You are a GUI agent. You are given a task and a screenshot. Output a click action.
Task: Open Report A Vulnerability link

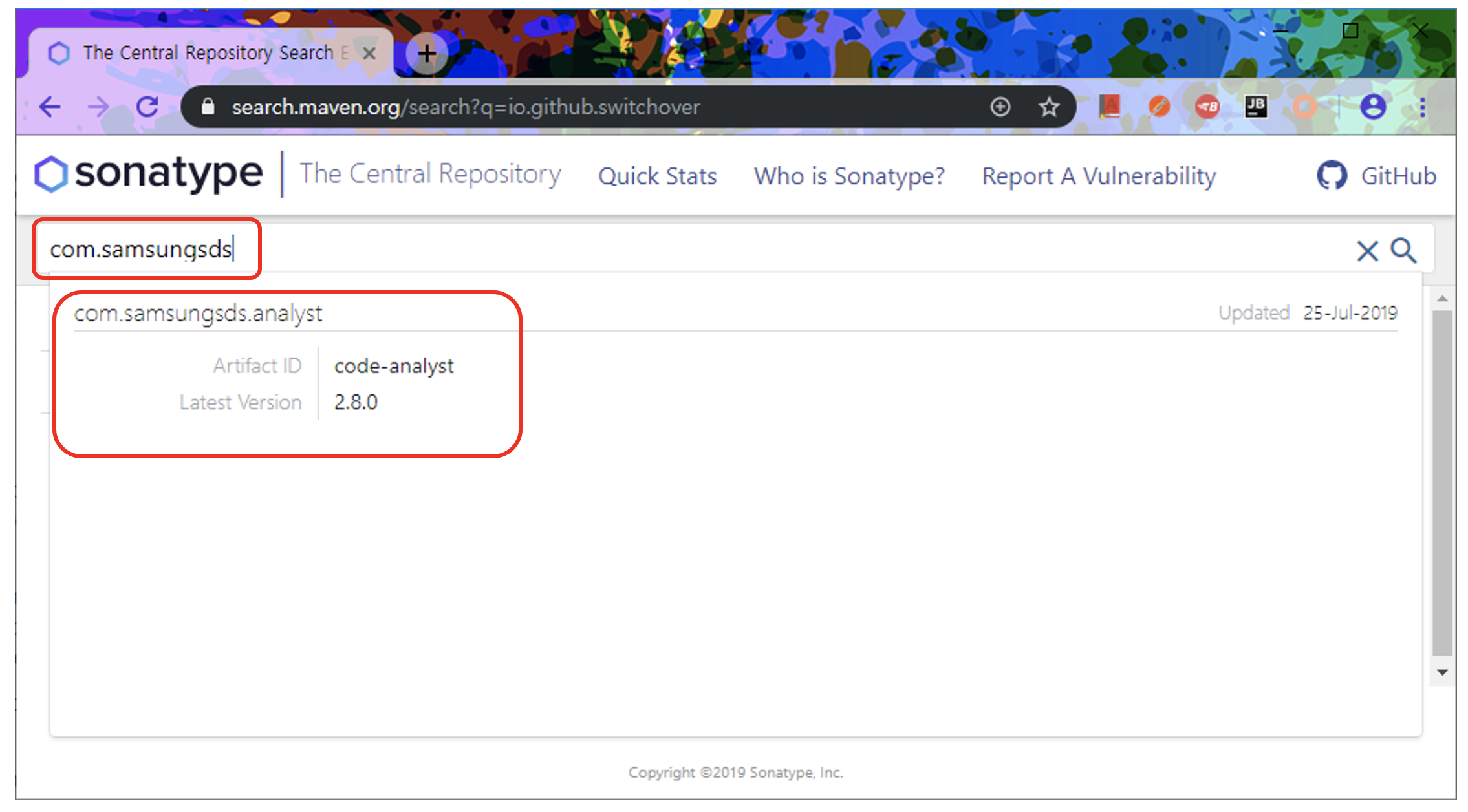pos(1099,176)
